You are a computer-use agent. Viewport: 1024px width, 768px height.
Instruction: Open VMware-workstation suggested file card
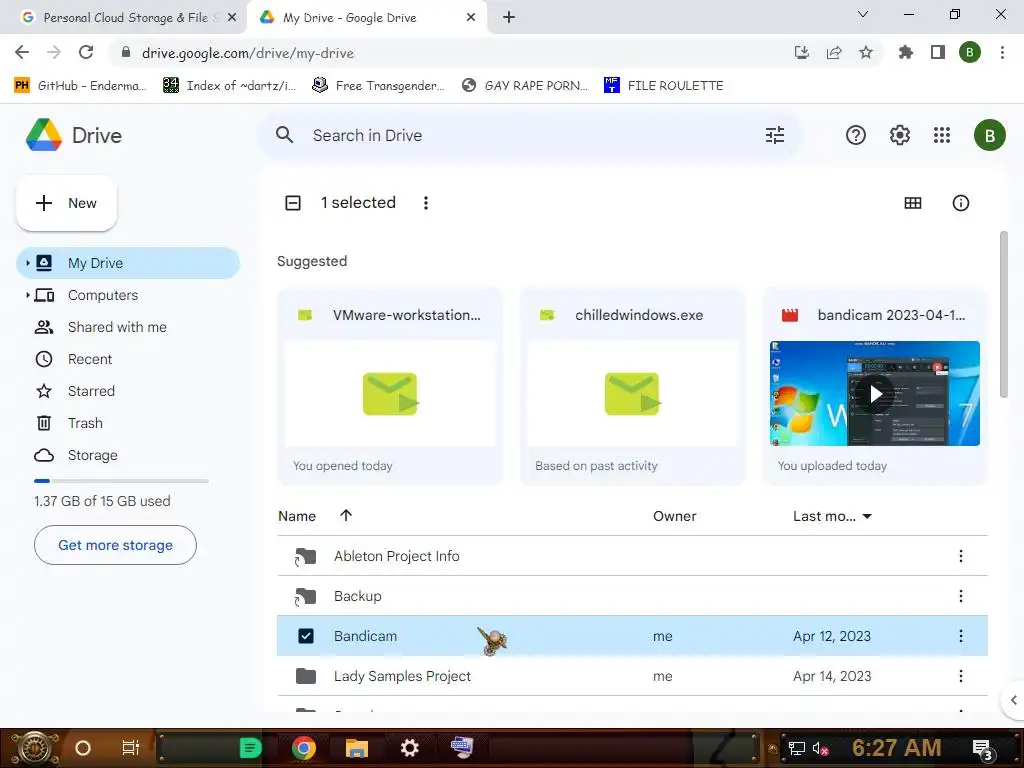(x=390, y=387)
